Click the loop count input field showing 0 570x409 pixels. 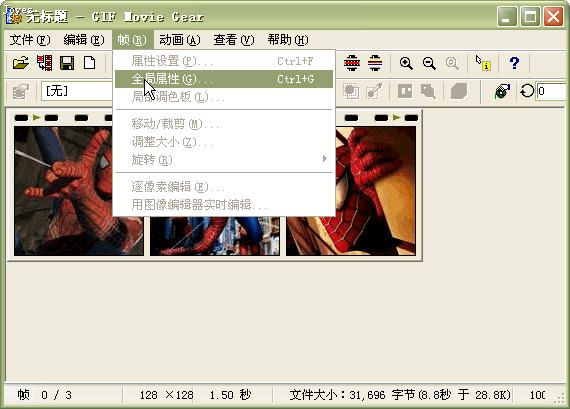(552, 91)
